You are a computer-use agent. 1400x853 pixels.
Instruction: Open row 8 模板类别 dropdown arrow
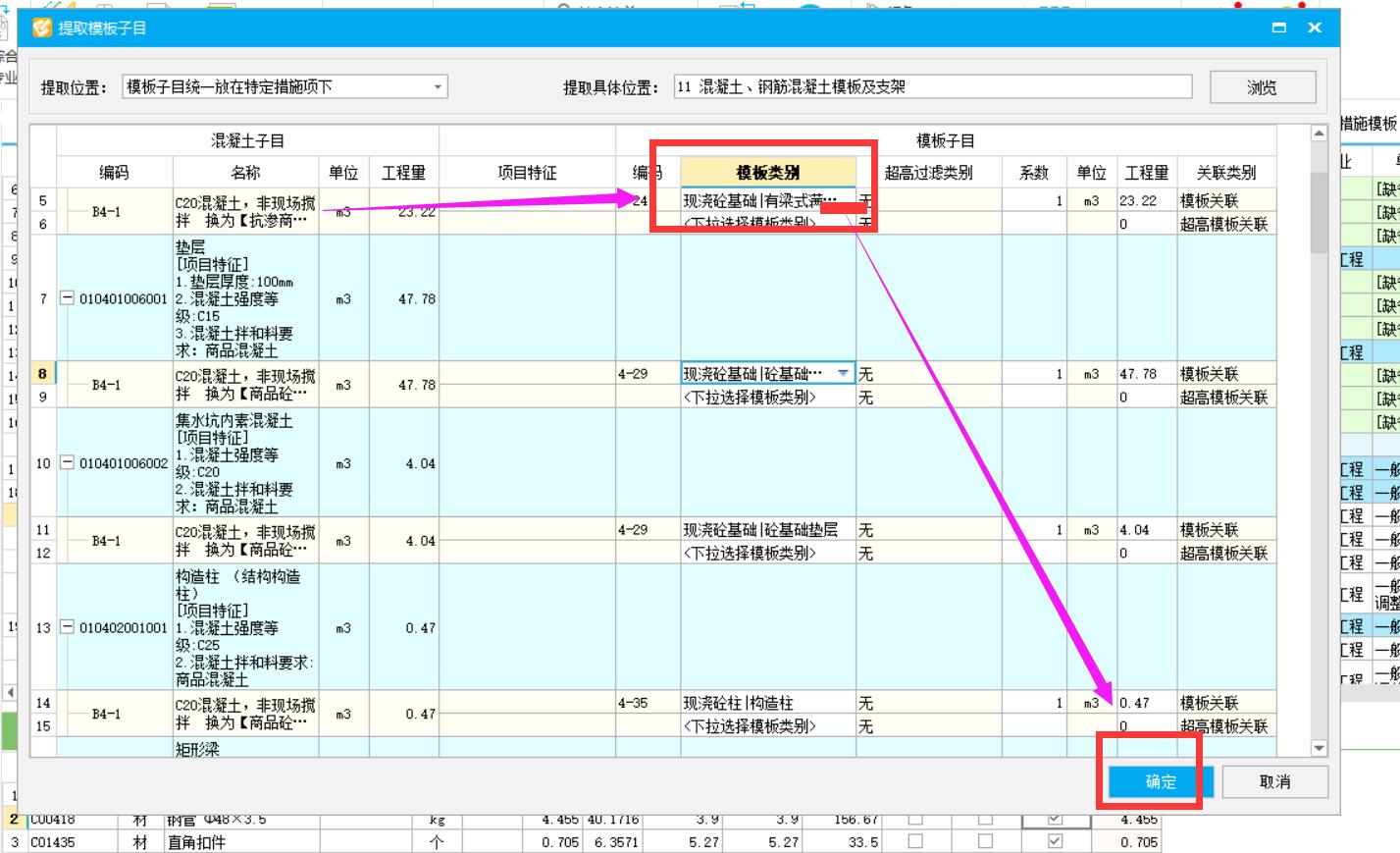pos(844,374)
